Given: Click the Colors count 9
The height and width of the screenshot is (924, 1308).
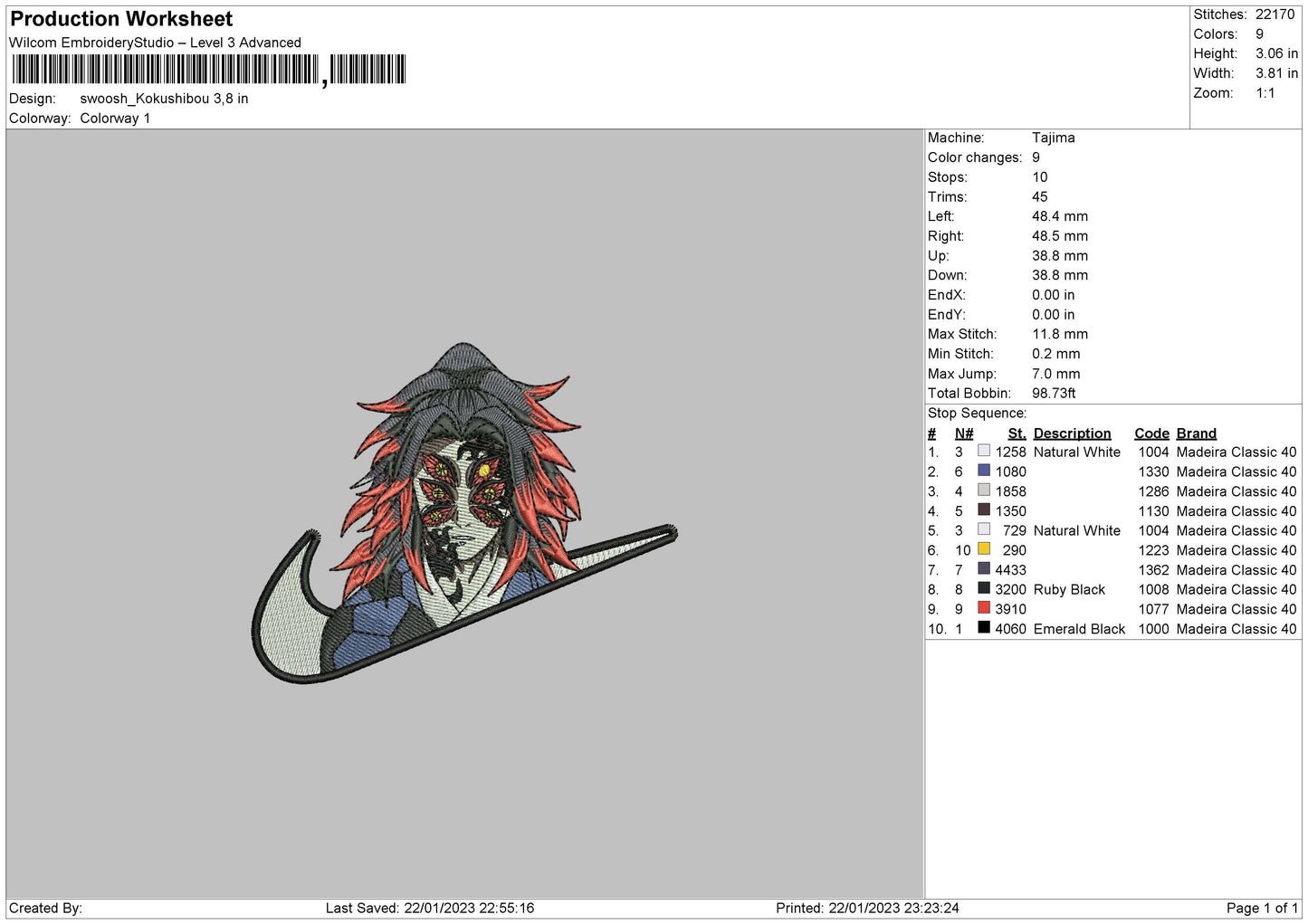Looking at the screenshot, I should (x=1259, y=34).
